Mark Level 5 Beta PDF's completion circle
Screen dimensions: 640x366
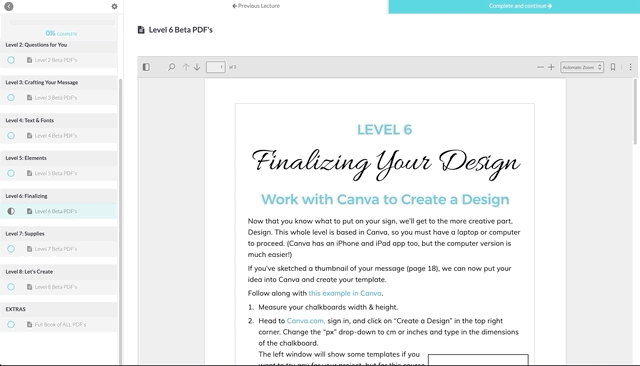coord(11,173)
